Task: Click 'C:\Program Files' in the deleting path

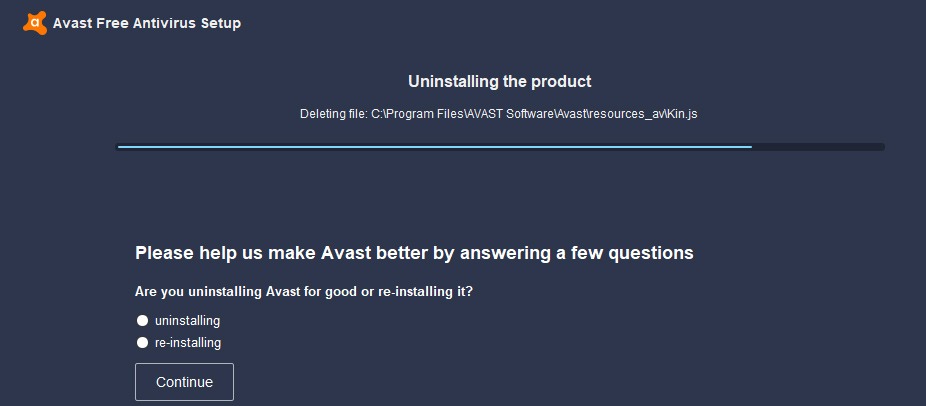Action: (417, 114)
